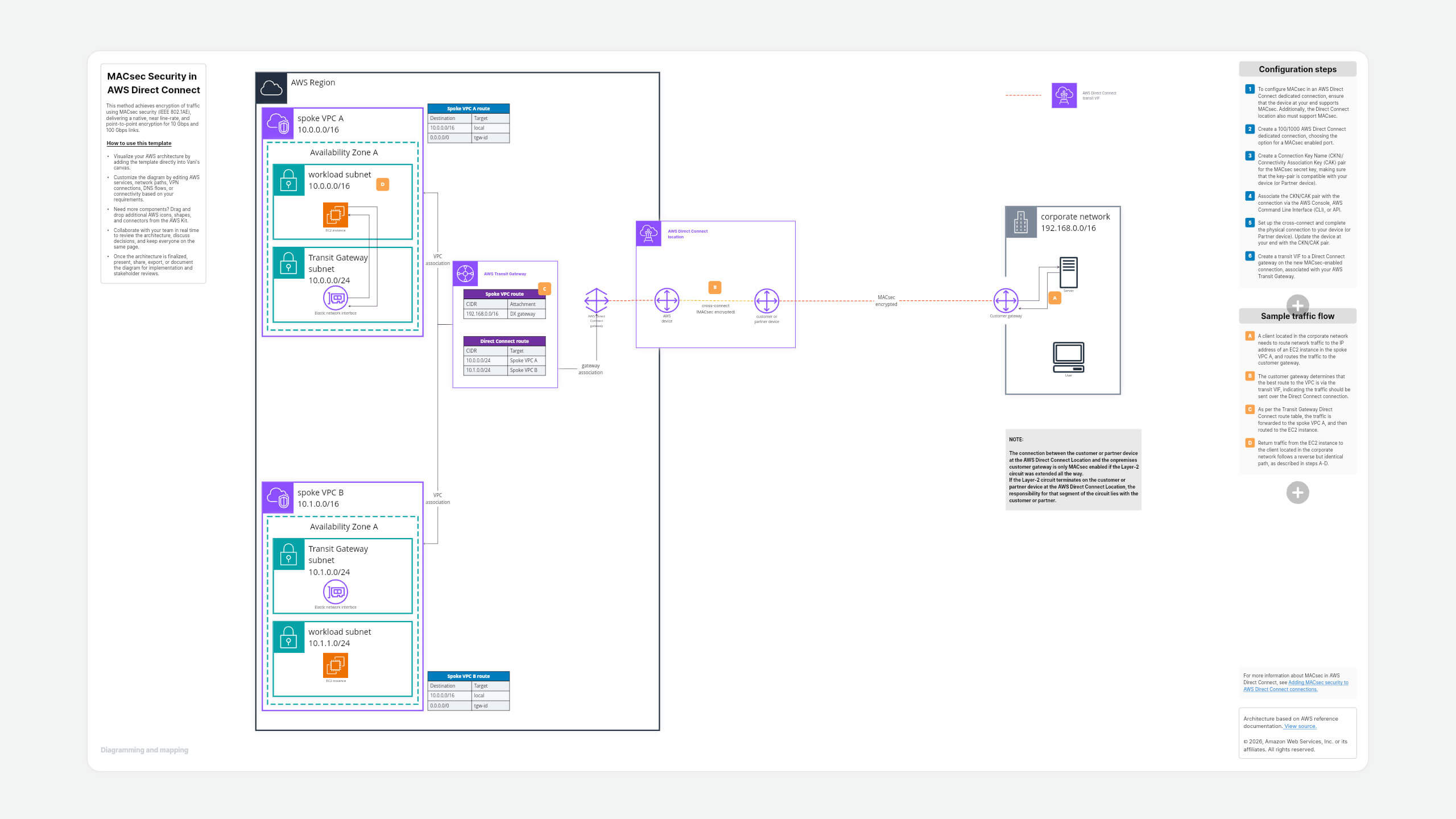Select the spoke VPC A cloud-shield icon

[x=278, y=123]
